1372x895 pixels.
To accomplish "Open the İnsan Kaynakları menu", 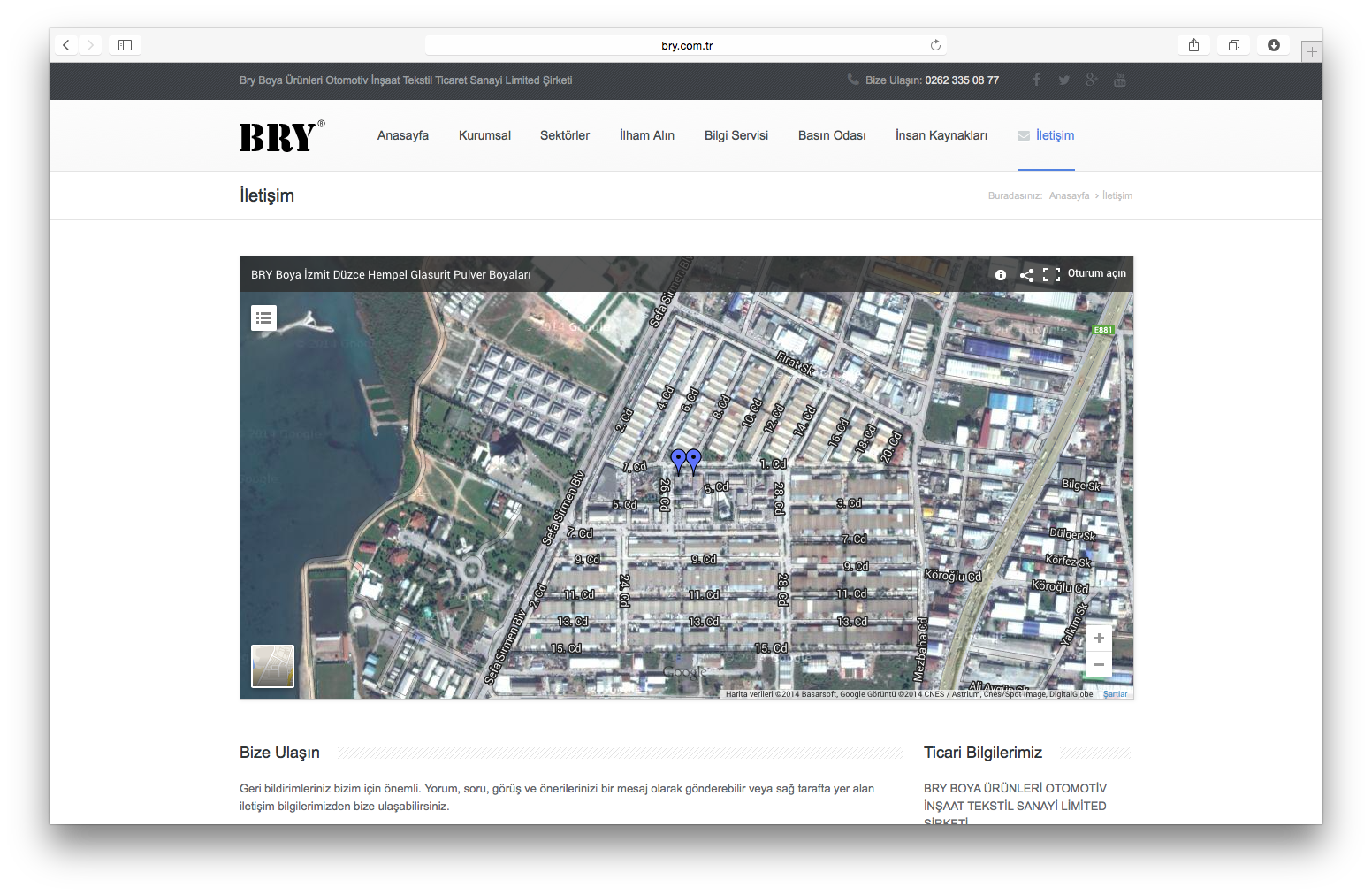I will [x=941, y=135].
